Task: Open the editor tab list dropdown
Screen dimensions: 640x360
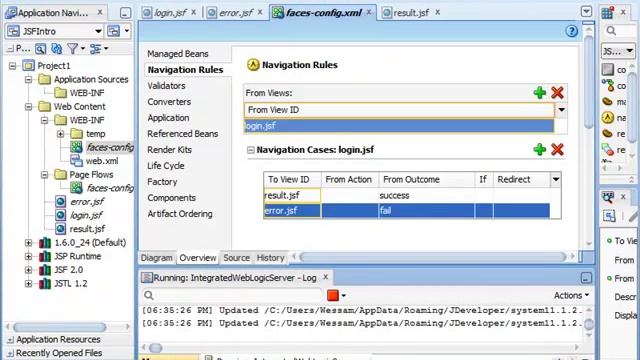Action: tap(586, 11)
